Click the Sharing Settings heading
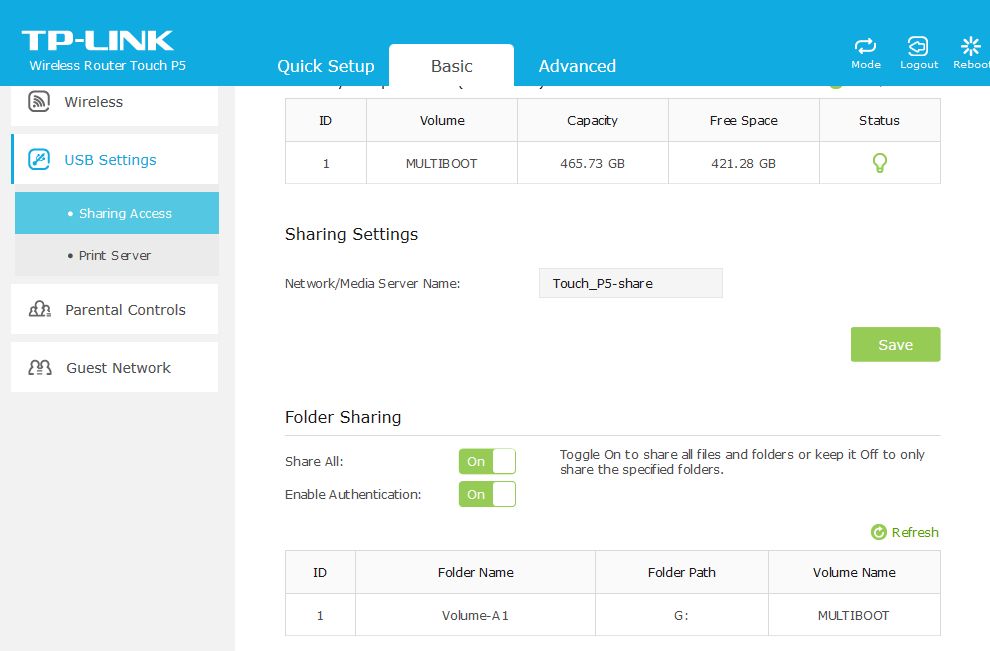 point(351,234)
